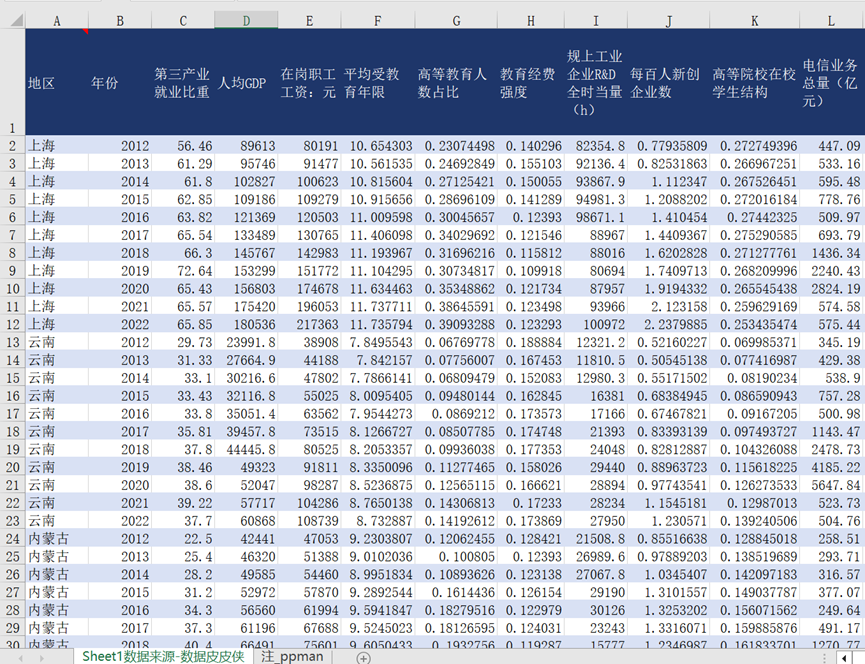Select column L header
865x664 pixels.
click(831, 21)
